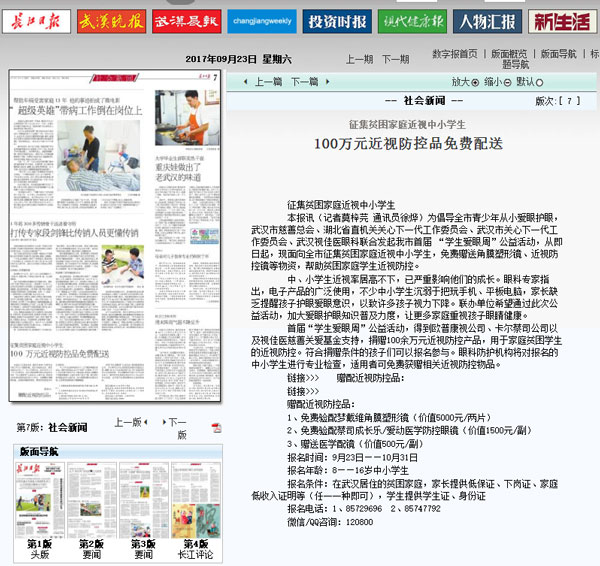Screen dimensions: 600x566
Task: Go to next page 下一版
Action: pyautogui.click(x=178, y=428)
